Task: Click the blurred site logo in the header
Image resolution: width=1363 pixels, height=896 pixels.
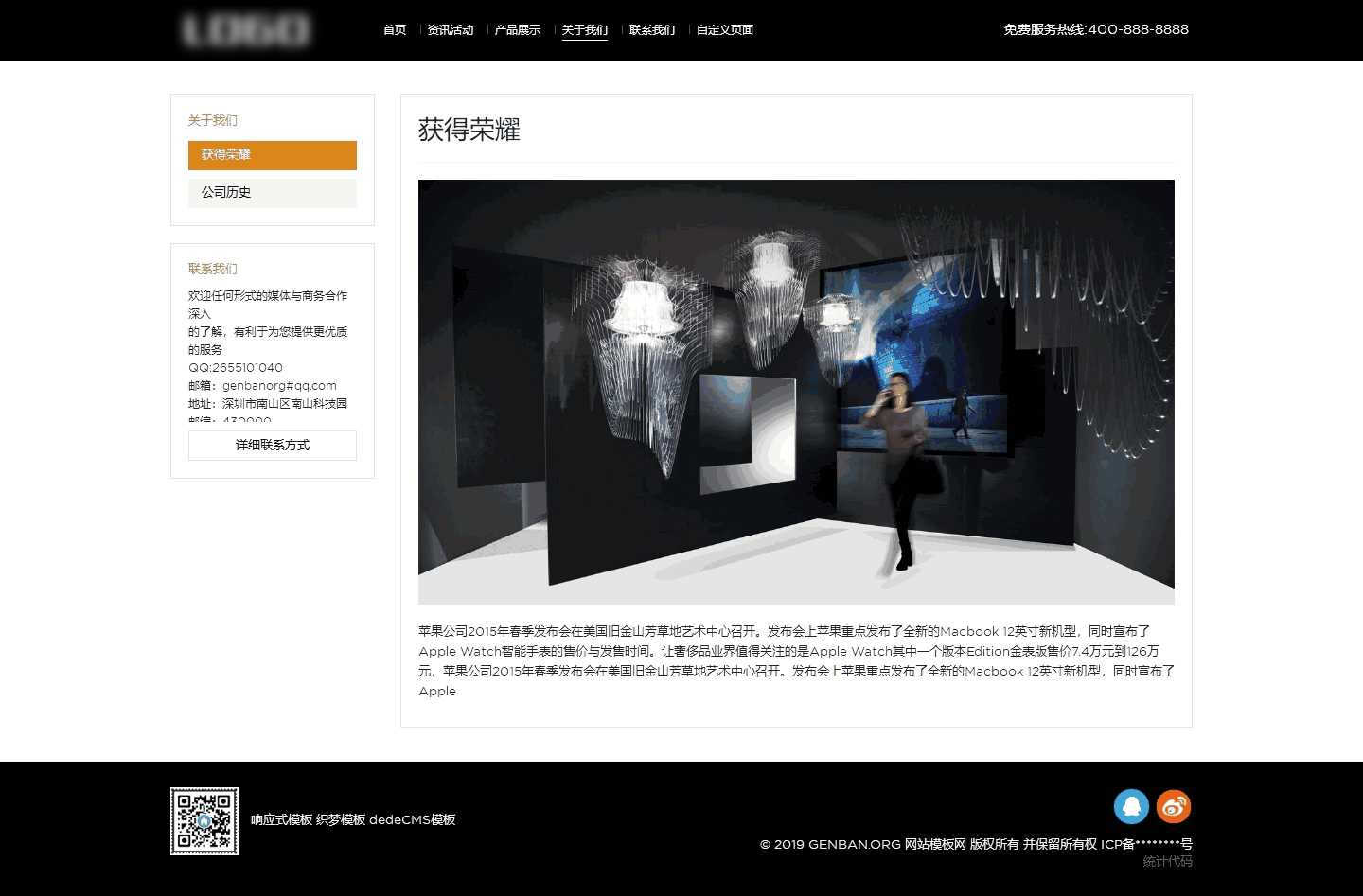Action: 246,30
